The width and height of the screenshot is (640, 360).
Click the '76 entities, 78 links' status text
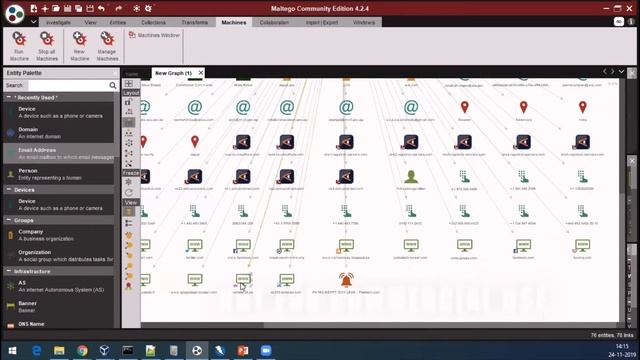pyautogui.click(x=612, y=335)
